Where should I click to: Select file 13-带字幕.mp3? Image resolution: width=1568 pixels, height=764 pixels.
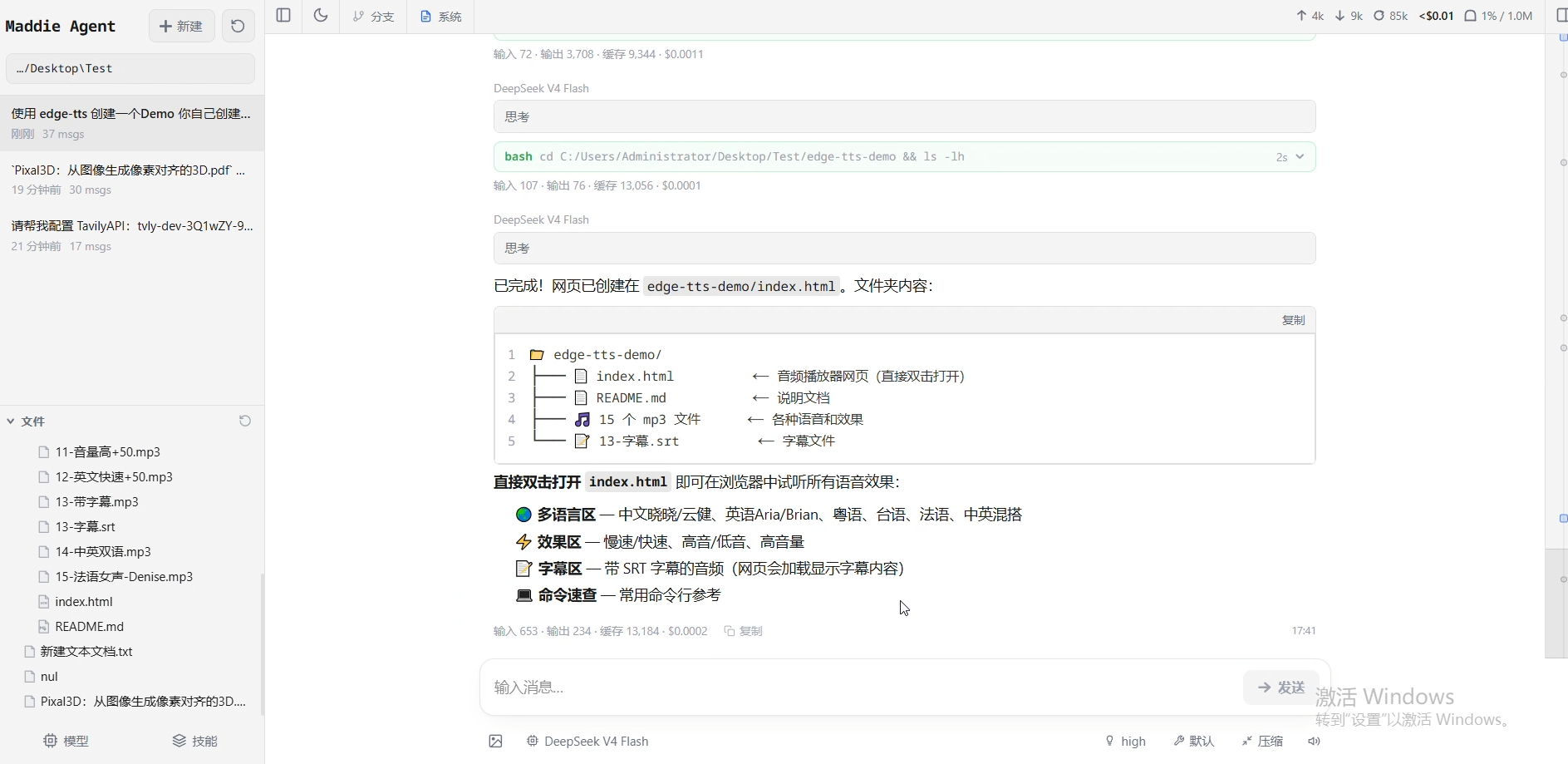96,502
